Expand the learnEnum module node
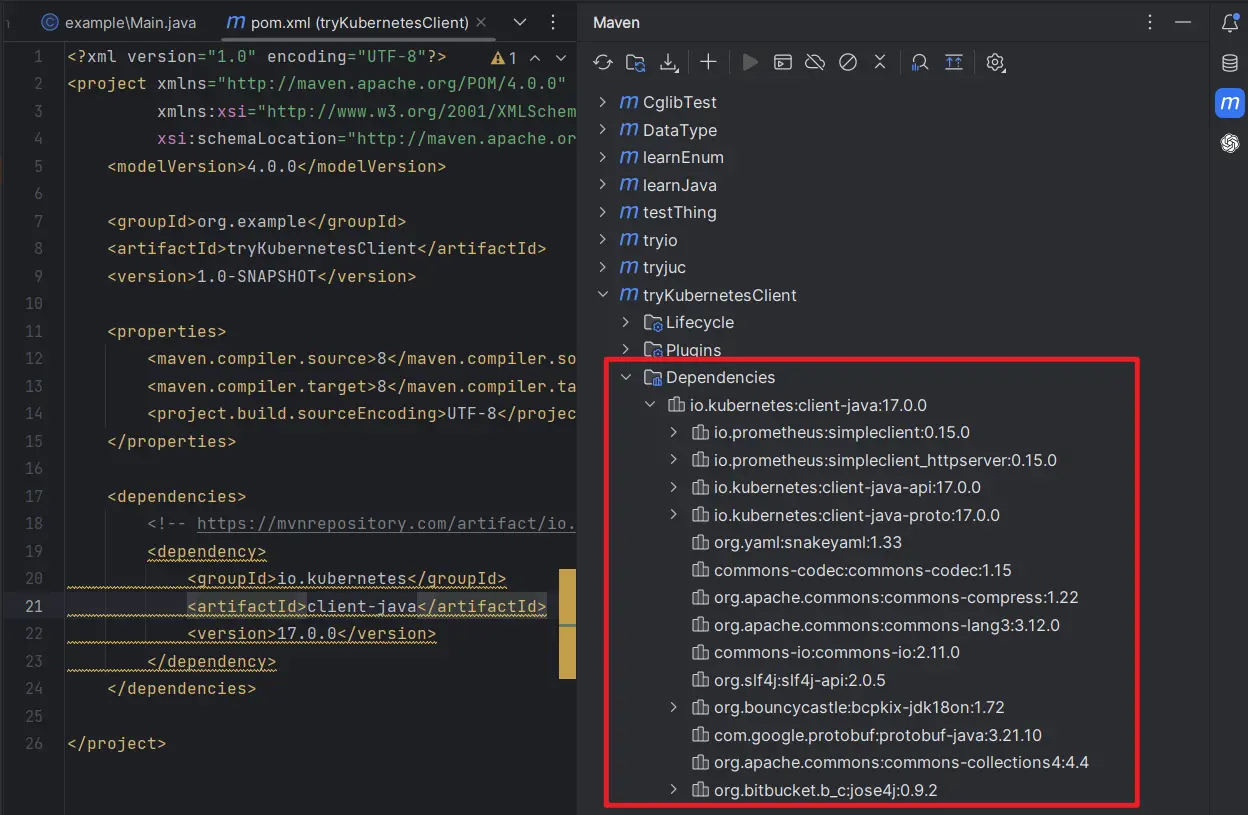The width and height of the screenshot is (1248, 815). click(603, 157)
